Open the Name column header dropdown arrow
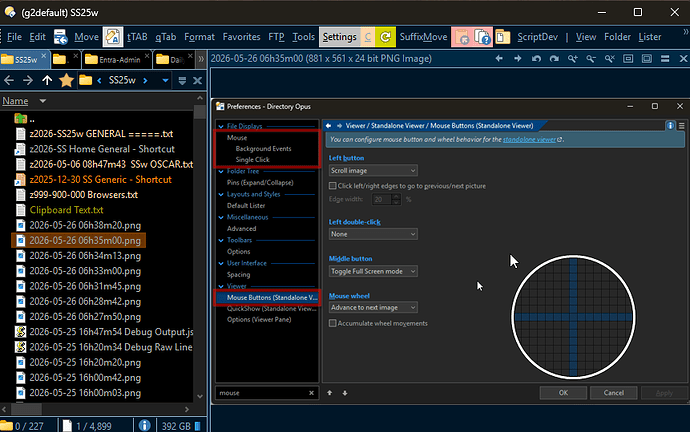This screenshot has height=432, width=690. pyautogui.click(x=43, y=101)
